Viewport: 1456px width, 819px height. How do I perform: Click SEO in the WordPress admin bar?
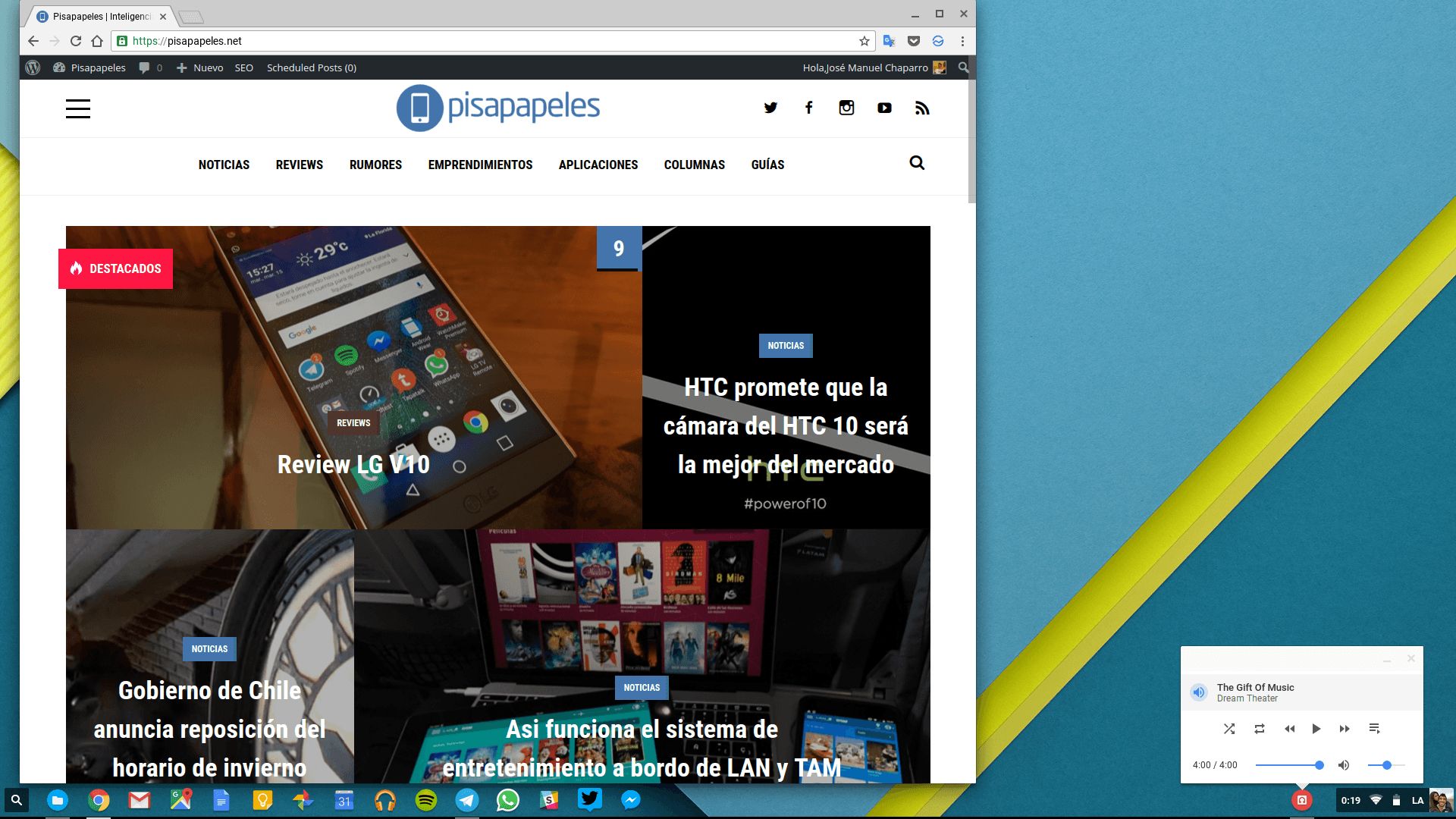(x=244, y=67)
